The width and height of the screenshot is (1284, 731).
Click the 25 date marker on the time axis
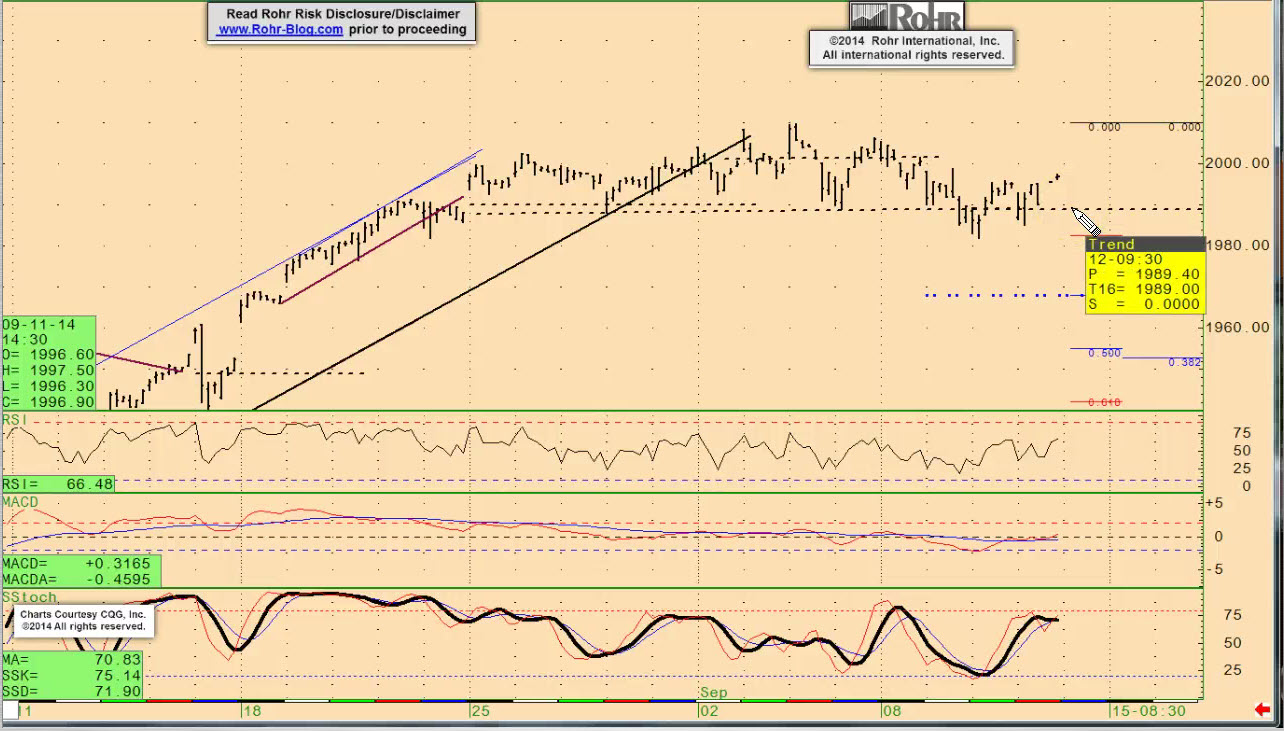[x=479, y=710]
